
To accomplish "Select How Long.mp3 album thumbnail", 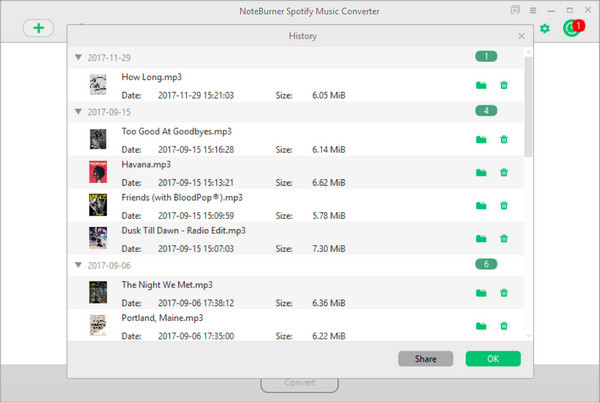I will (x=98, y=85).
